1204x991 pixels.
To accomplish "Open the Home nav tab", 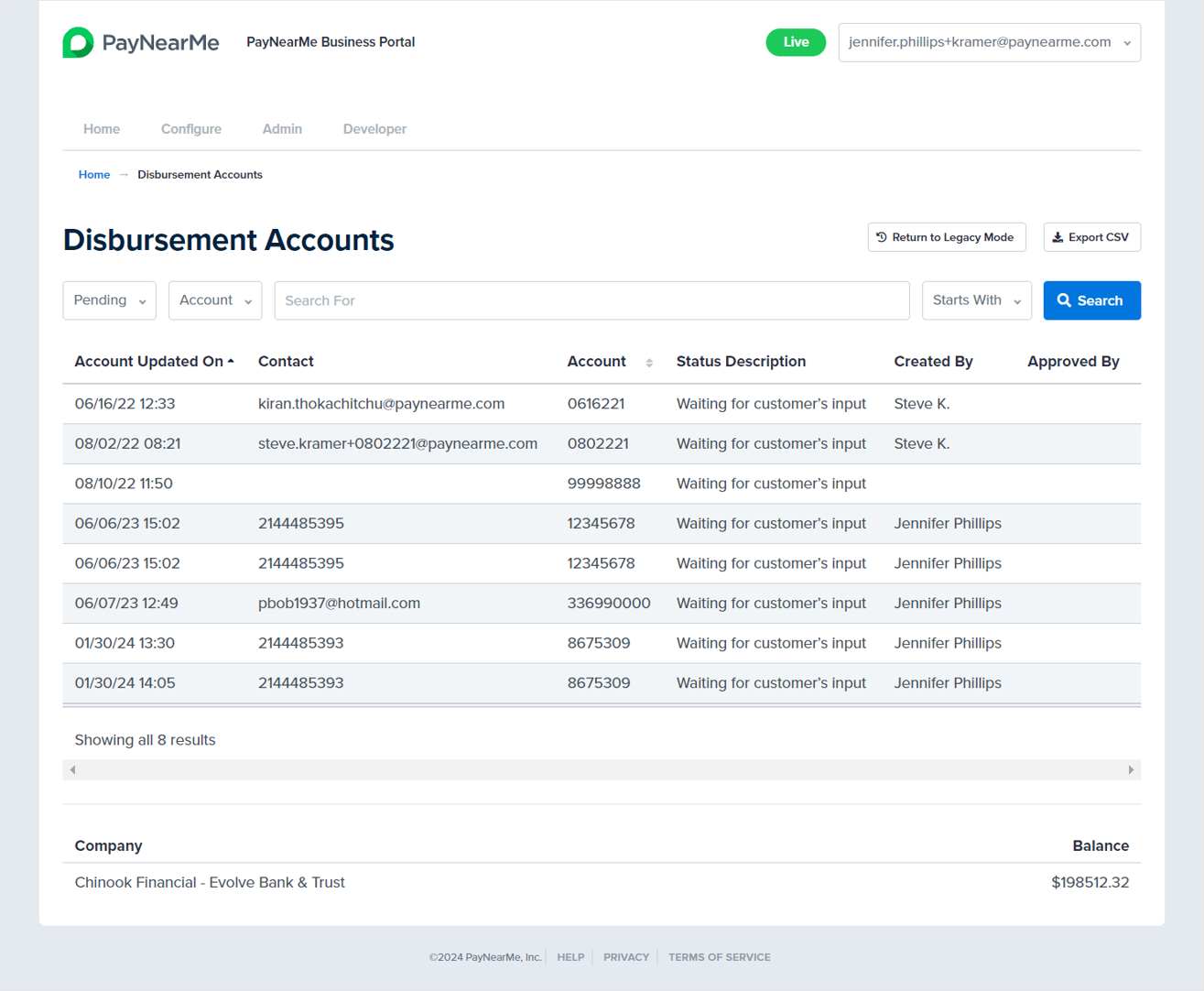I will click(x=102, y=129).
